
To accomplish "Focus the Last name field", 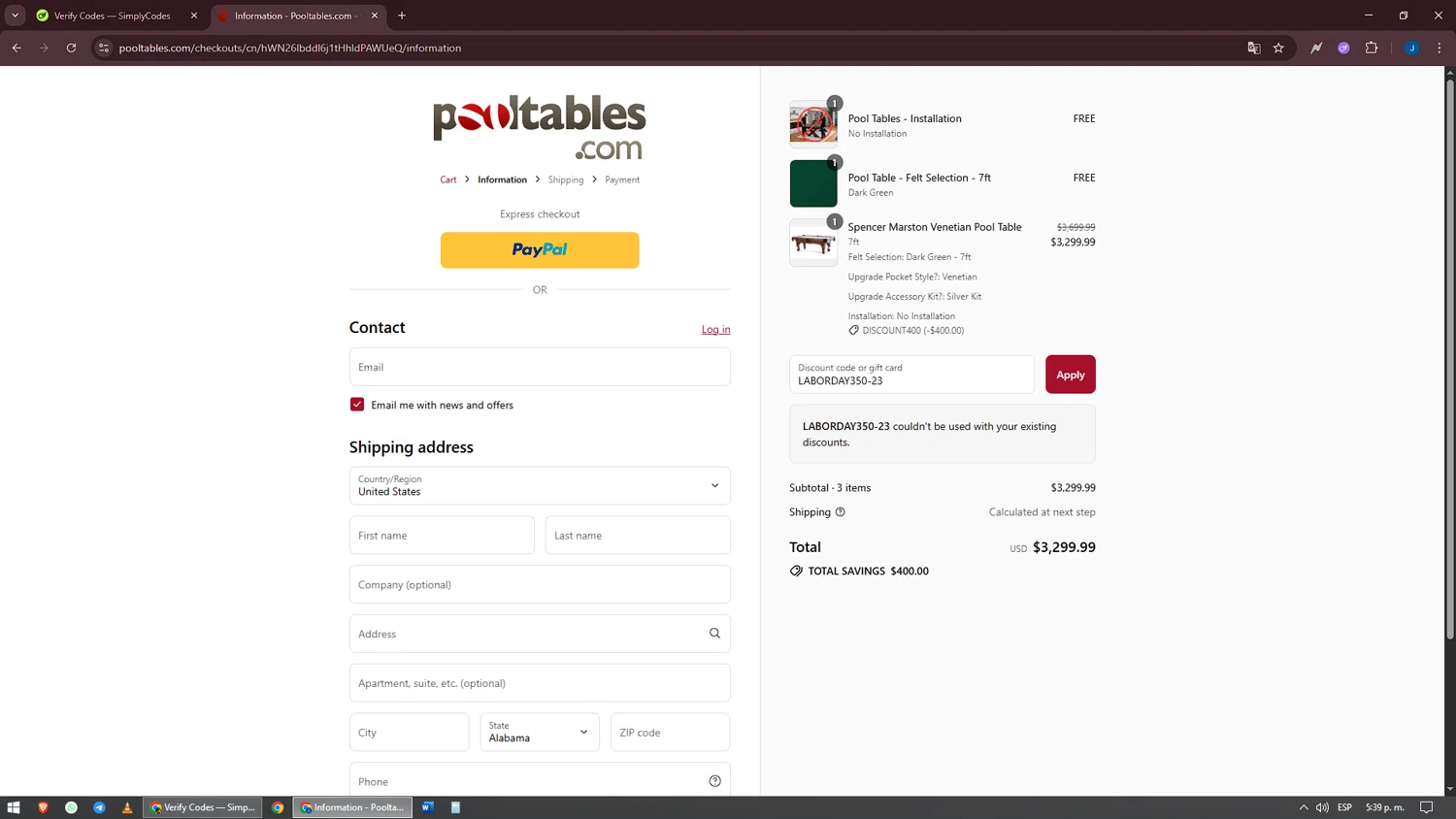I will point(638,535).
